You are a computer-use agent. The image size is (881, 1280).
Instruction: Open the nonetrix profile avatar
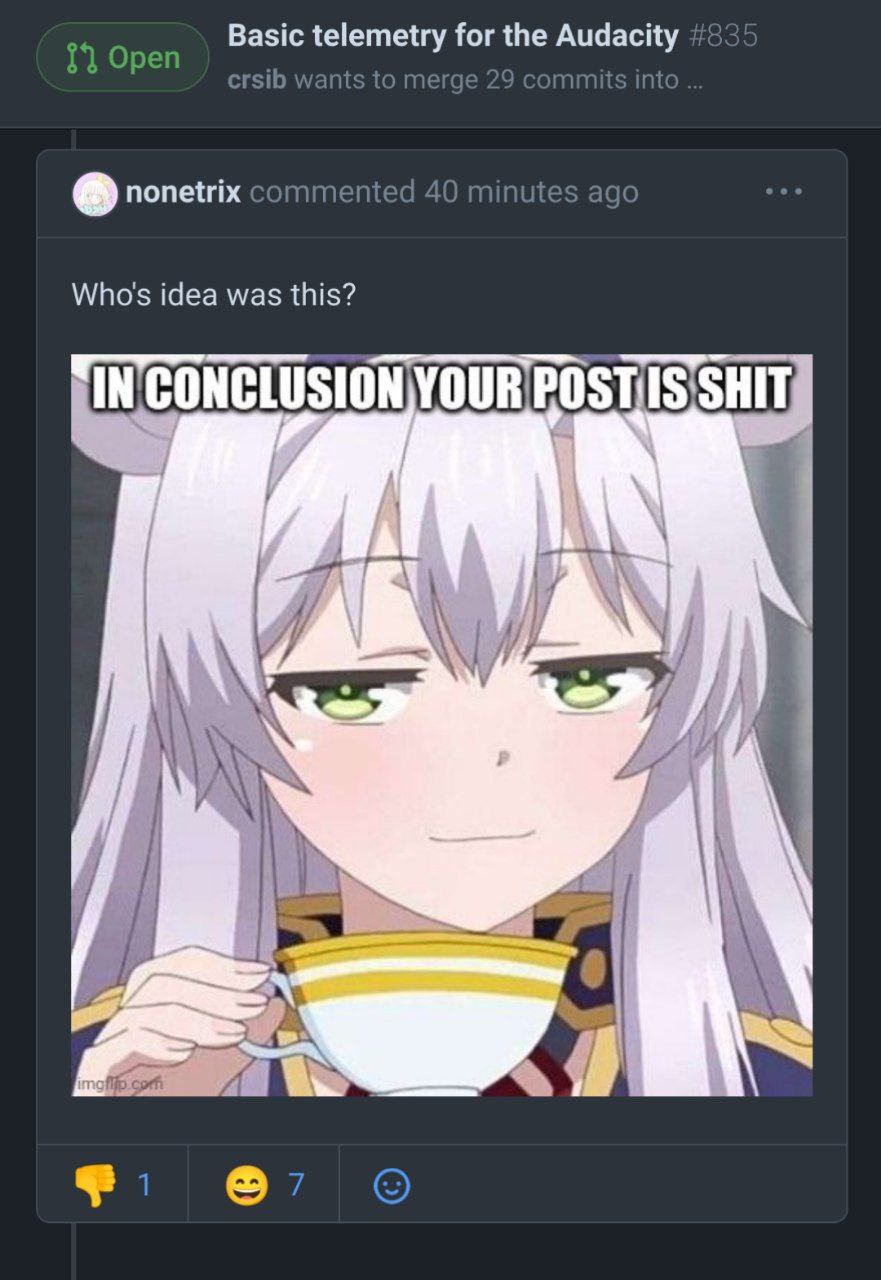tap(95, 193)
